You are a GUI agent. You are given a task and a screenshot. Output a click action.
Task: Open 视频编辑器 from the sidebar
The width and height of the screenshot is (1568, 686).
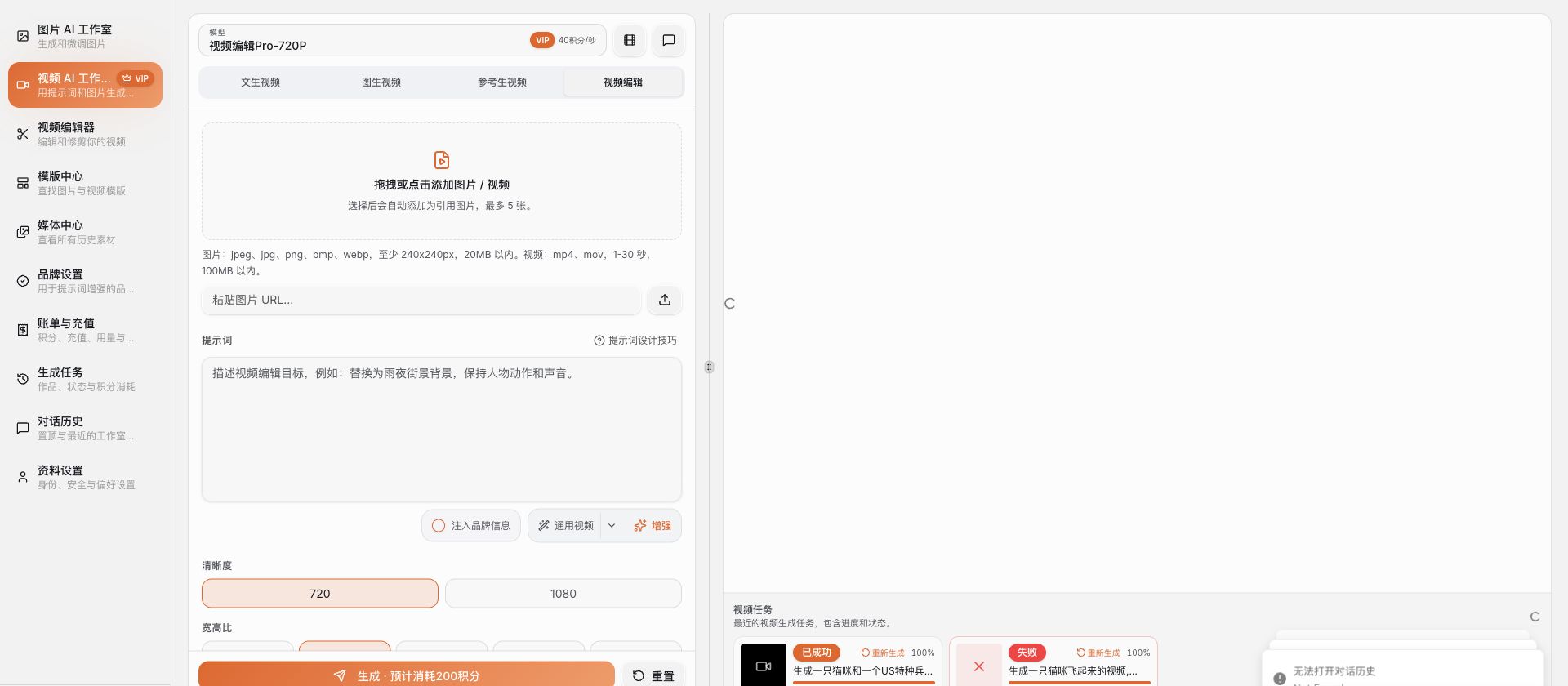point(85,134)
